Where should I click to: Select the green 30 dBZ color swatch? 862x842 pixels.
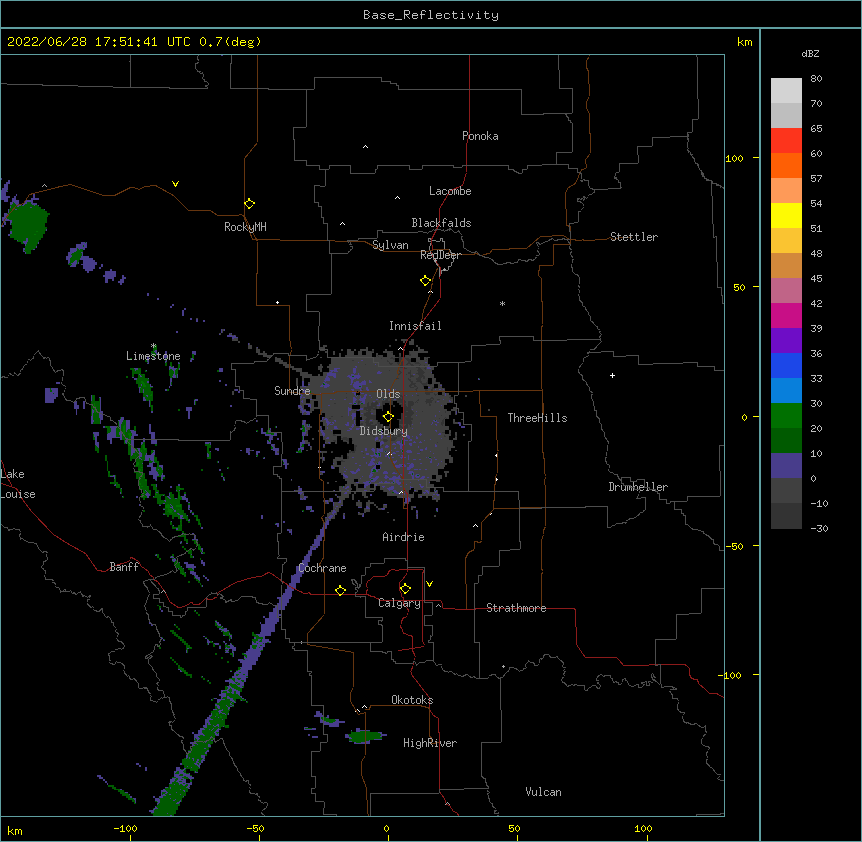786,416
